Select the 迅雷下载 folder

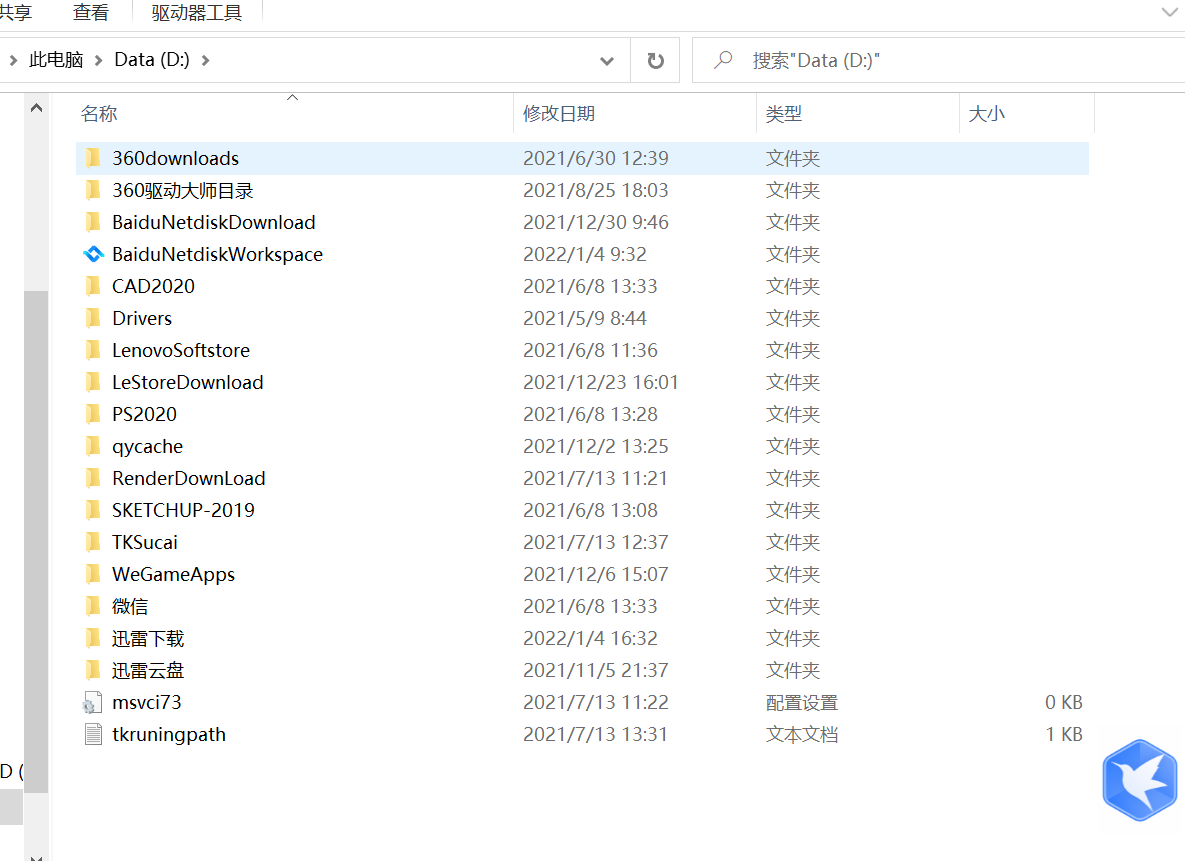148,638
